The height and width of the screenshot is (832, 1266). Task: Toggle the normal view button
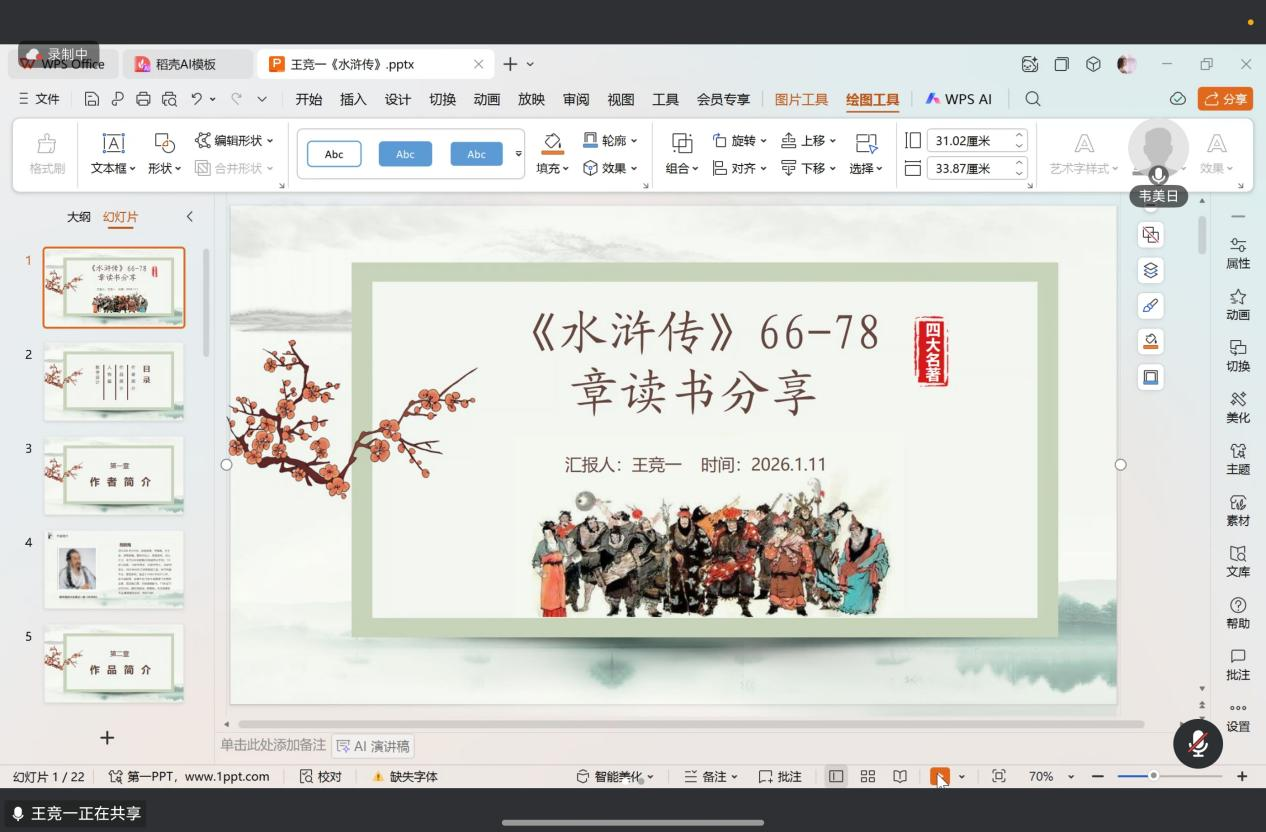pyautogui.click(x=836, y=777)
